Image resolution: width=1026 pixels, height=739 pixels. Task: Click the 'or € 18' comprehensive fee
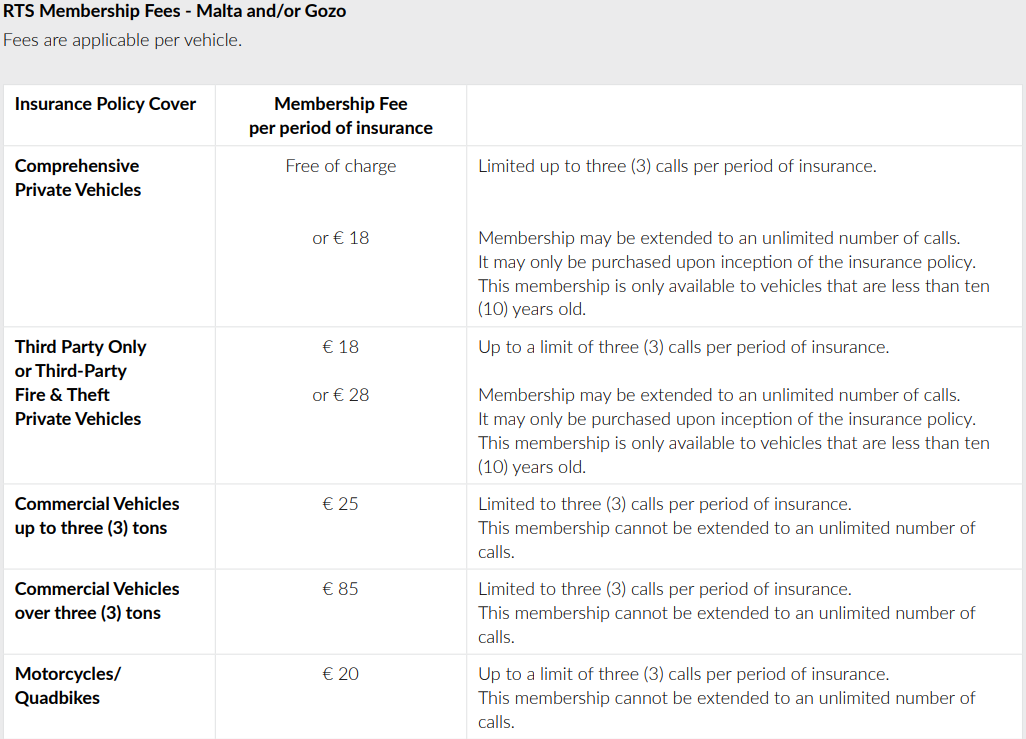[x=340, y=238]
